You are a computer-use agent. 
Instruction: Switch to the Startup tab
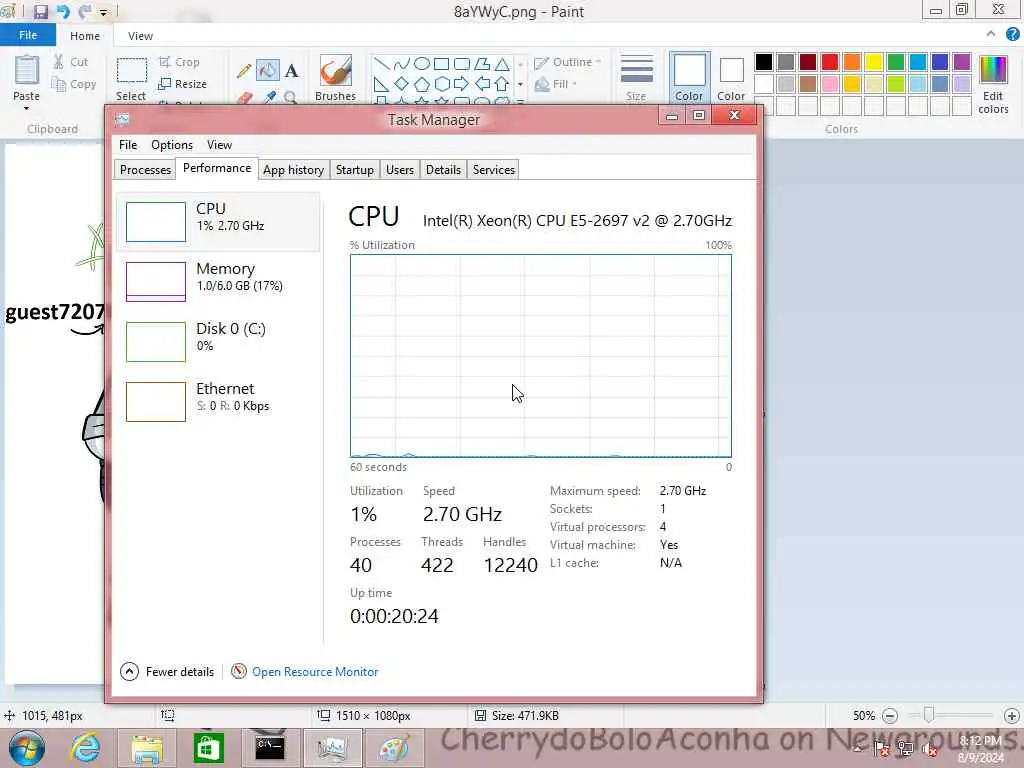[x=355, y=170]
